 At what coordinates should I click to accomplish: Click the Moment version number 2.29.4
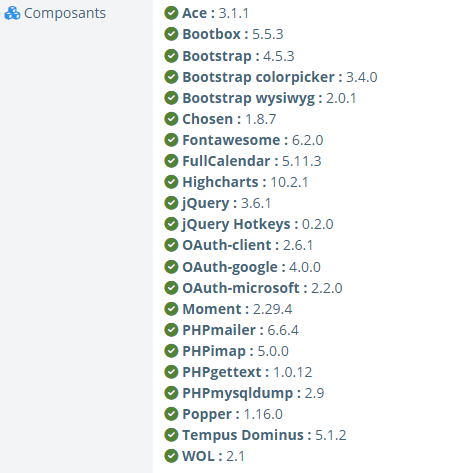point(272,309)
